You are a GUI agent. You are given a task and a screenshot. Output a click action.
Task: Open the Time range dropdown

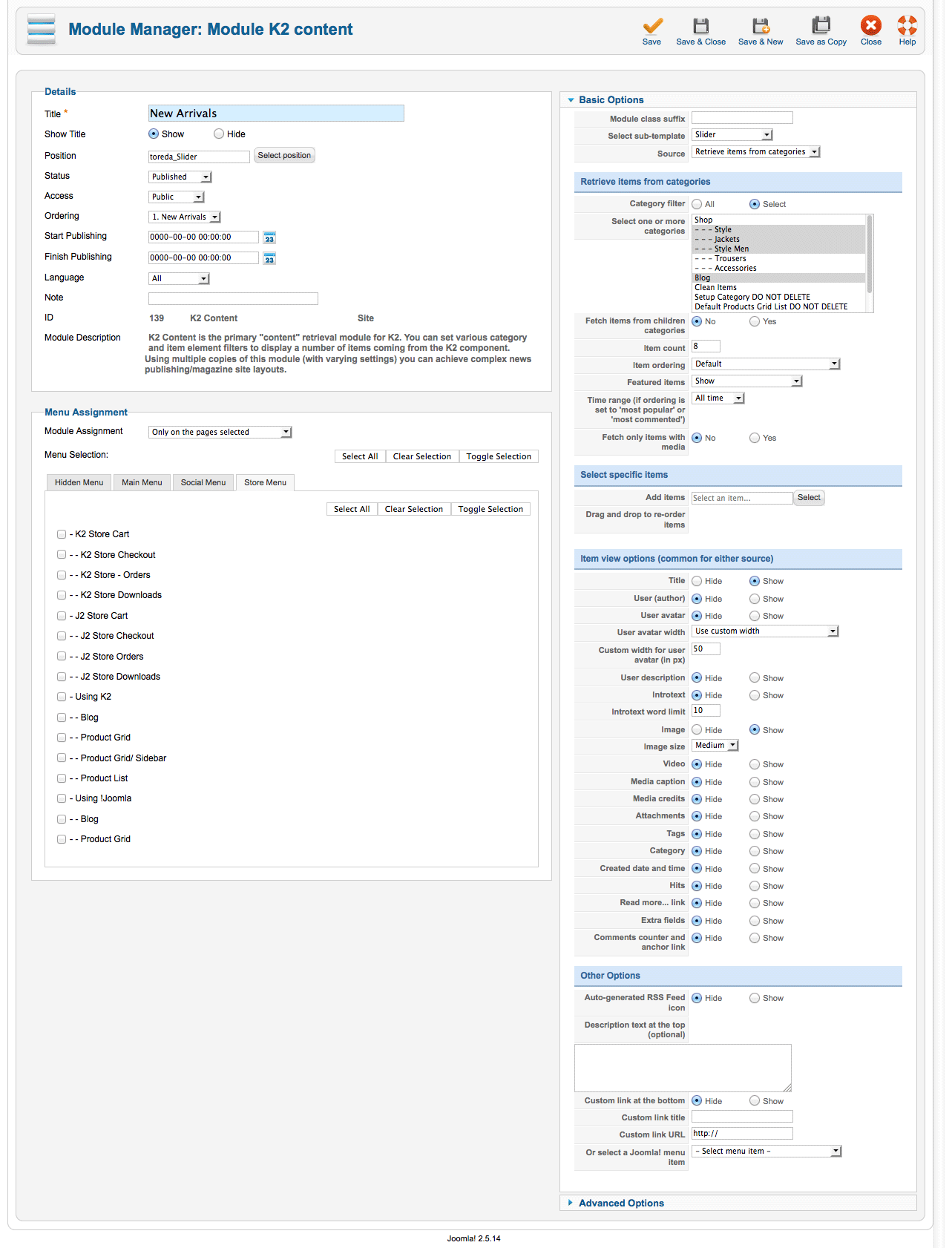coord(718,398)
